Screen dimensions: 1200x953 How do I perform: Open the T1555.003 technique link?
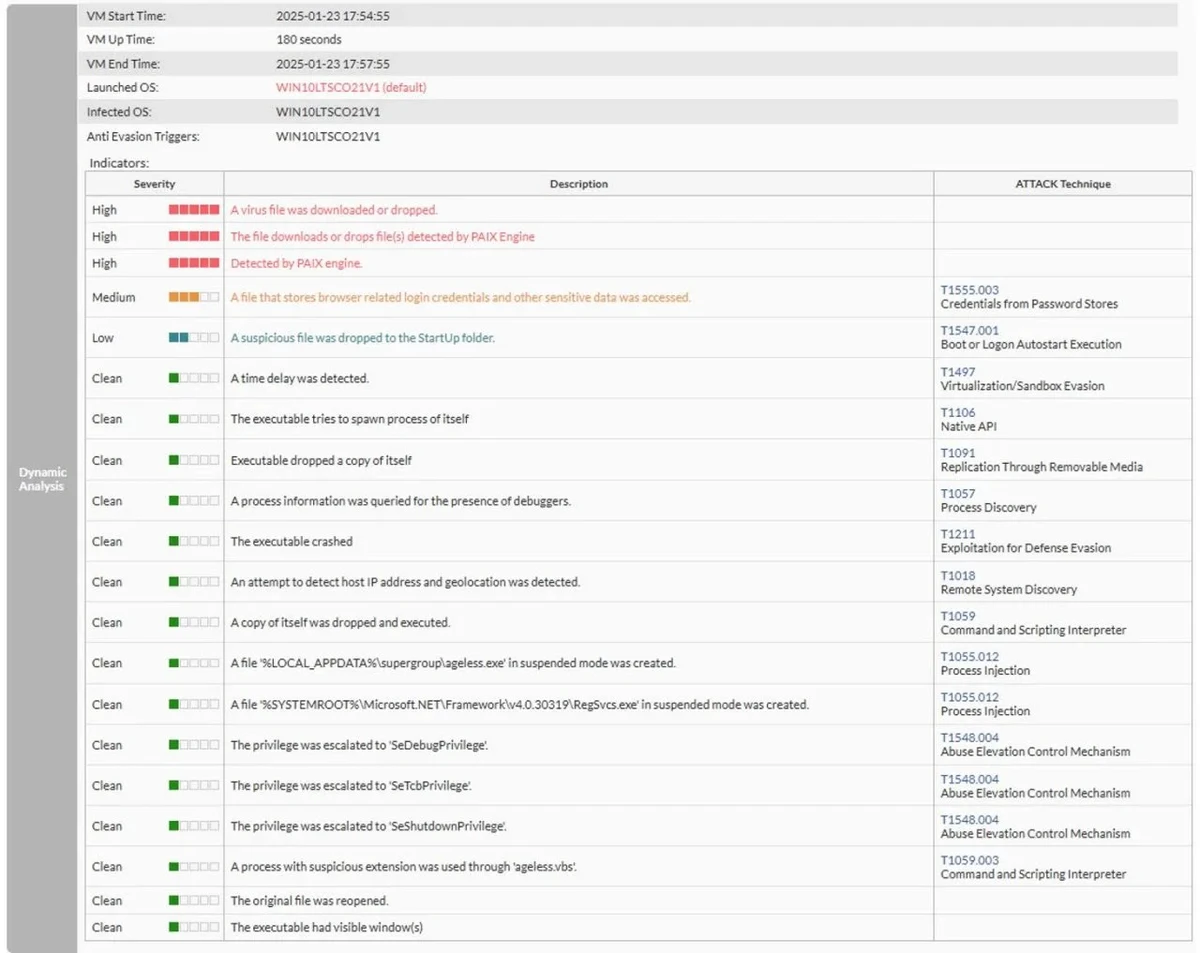(969, 290)
